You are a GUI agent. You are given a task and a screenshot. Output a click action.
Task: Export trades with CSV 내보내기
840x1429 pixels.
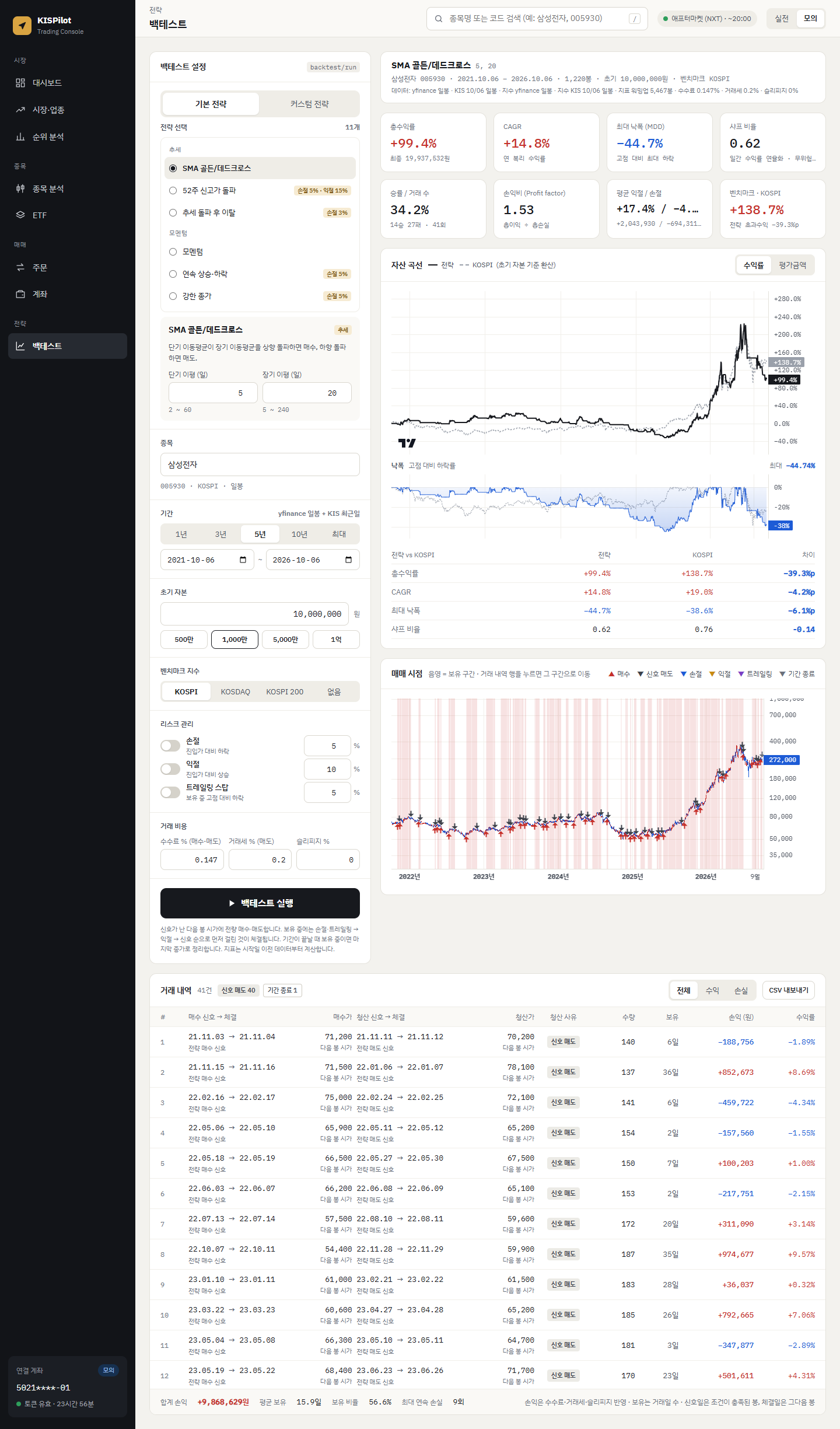click(x=789, y=990)
